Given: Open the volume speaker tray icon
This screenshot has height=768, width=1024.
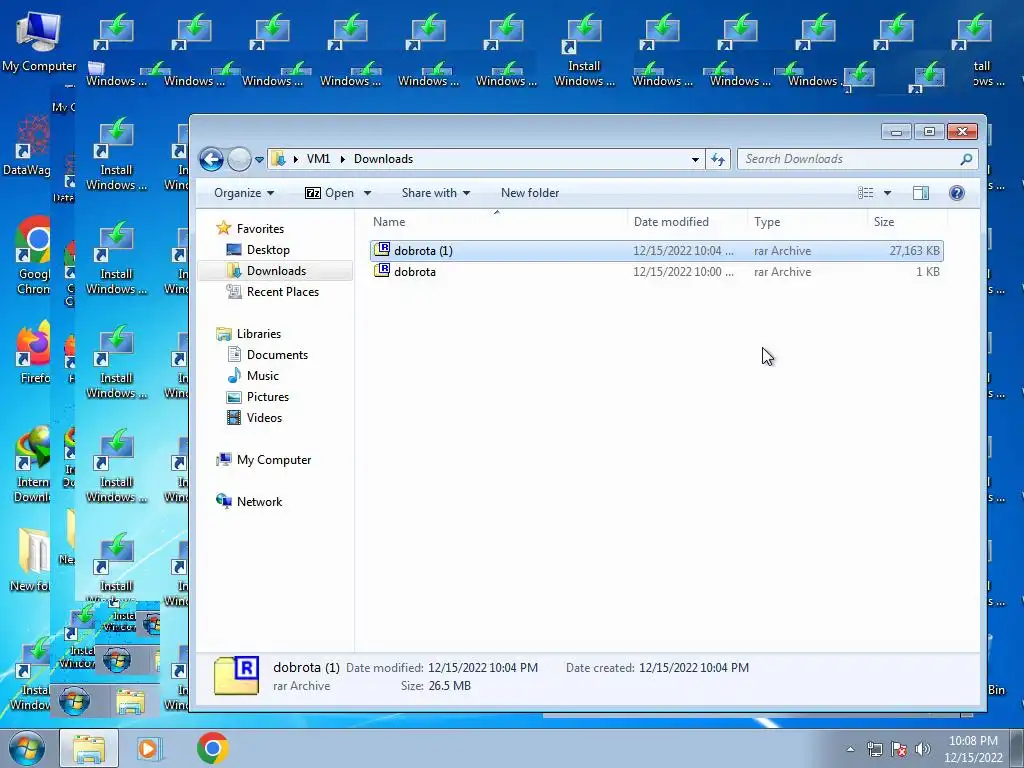Looking at the screenshot, I should tap(923, 749).
